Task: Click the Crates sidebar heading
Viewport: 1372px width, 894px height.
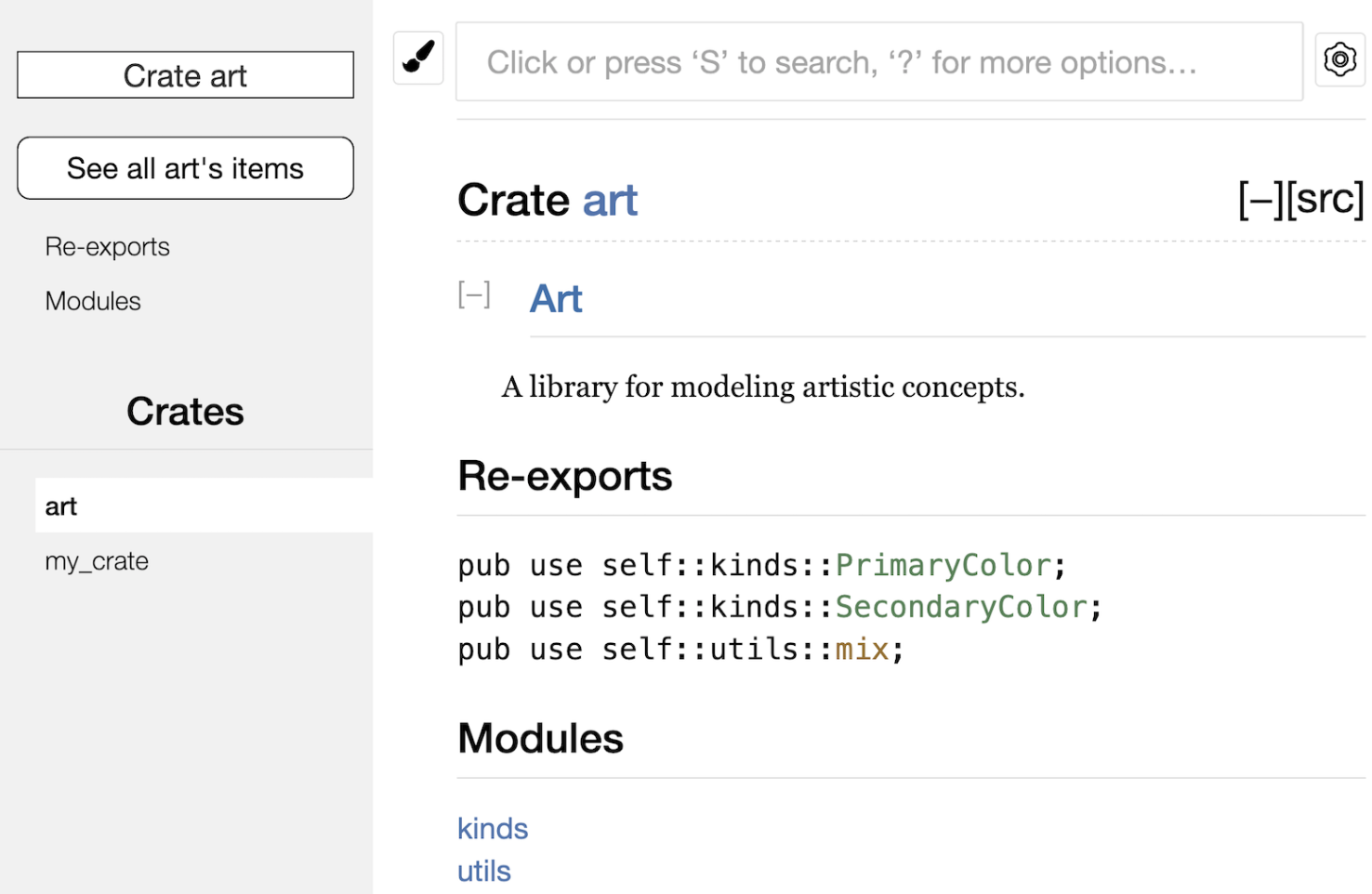Action: coord(185,412)
